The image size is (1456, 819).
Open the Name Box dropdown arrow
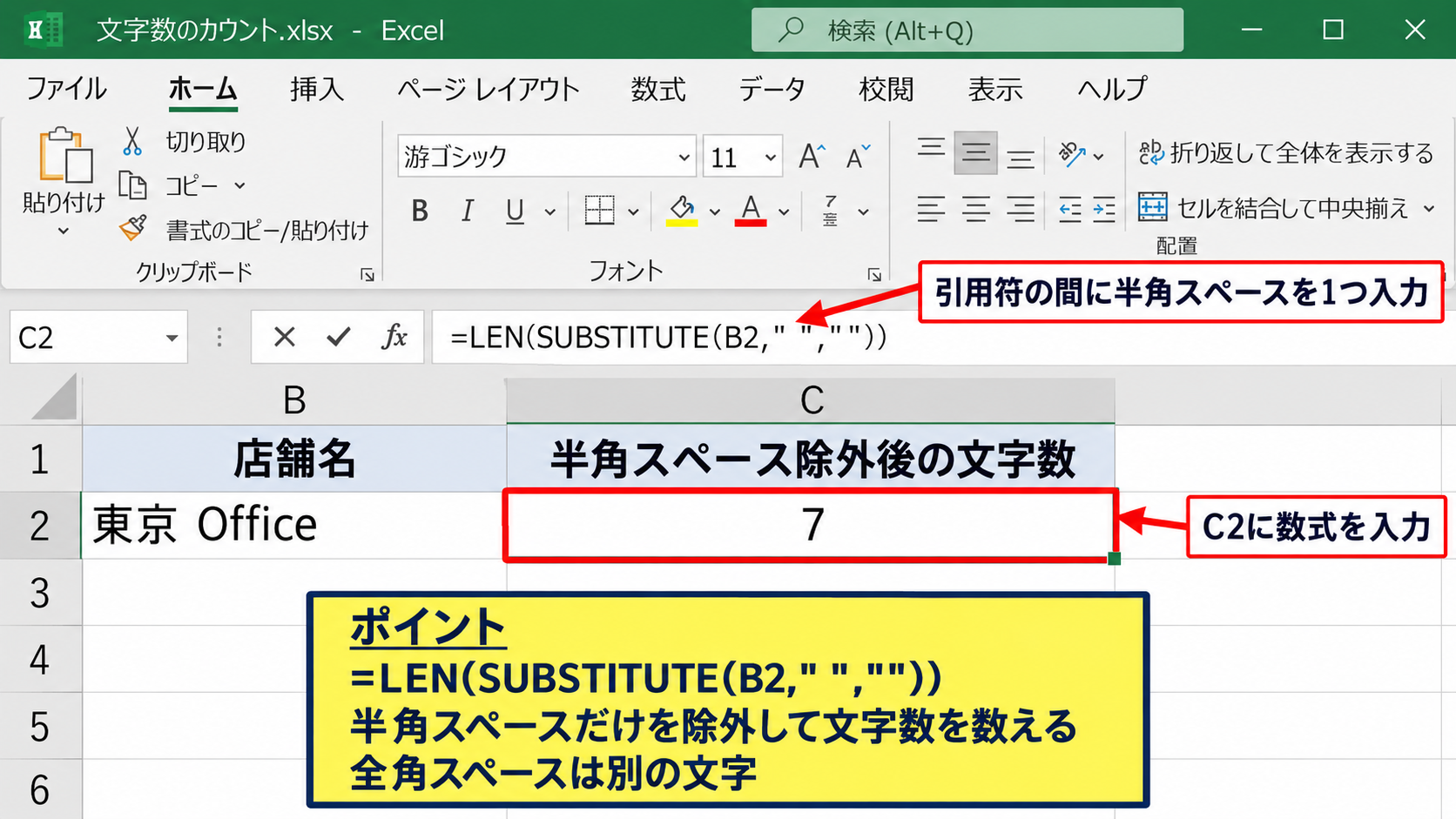pos(172,338)
